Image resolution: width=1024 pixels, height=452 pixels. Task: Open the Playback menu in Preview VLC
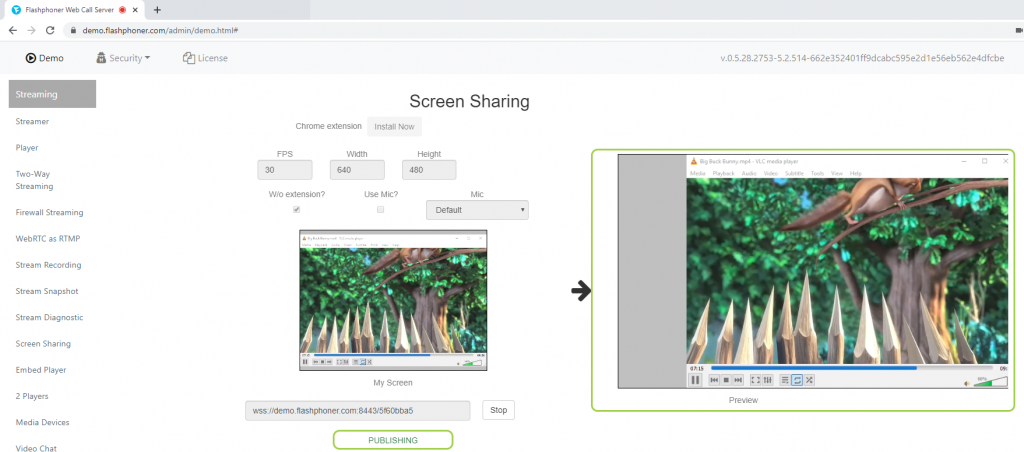point(724,173)
